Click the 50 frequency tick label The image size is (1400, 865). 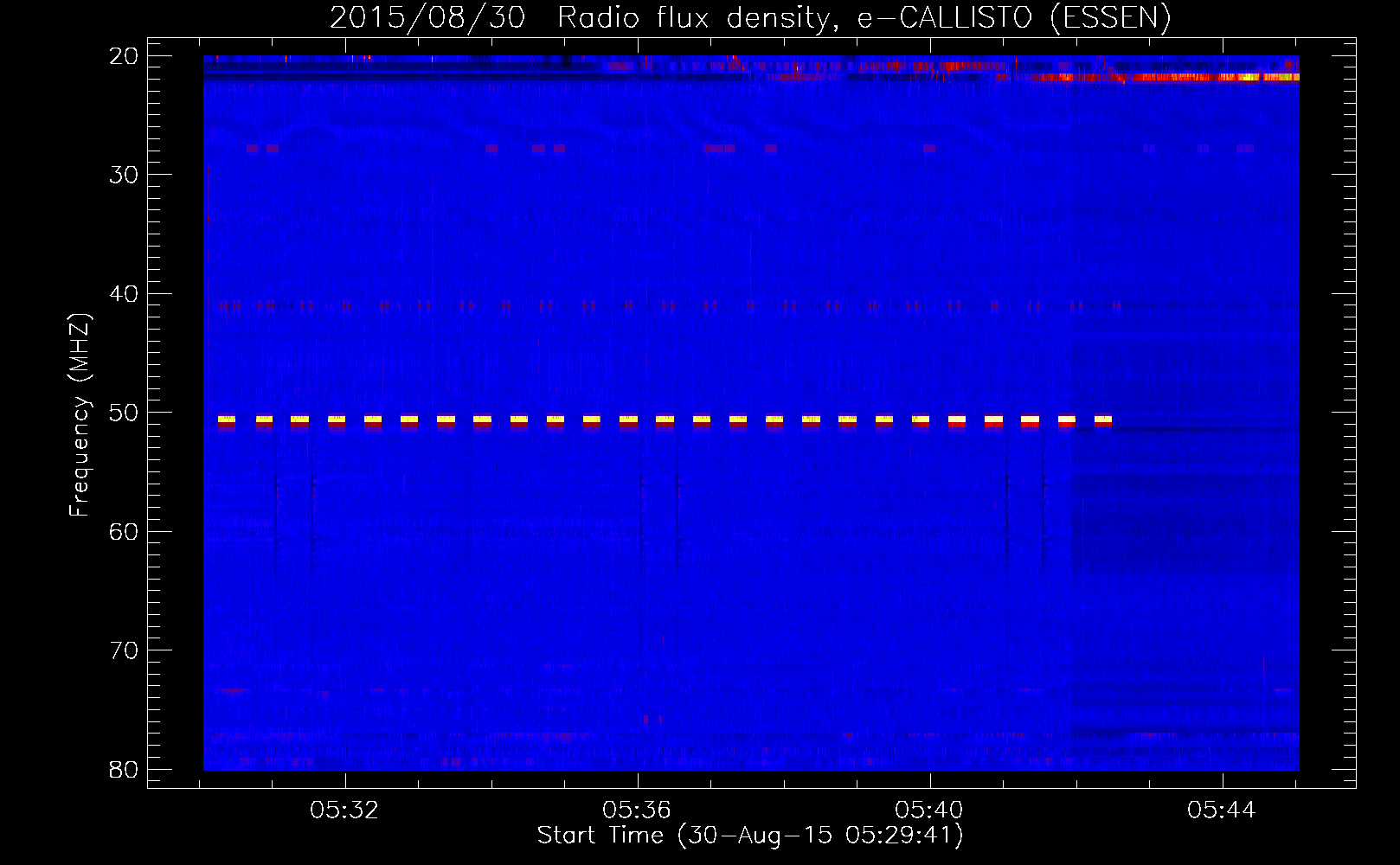[x=124, y=413]
